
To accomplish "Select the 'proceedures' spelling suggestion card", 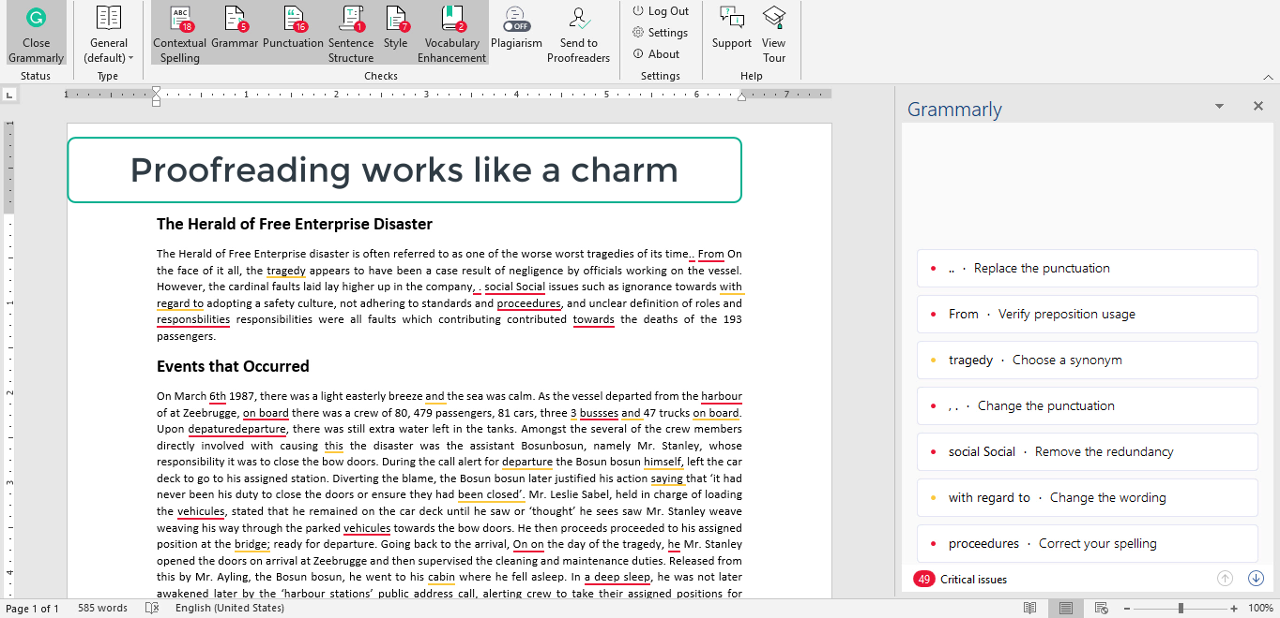I will 1087,544.
